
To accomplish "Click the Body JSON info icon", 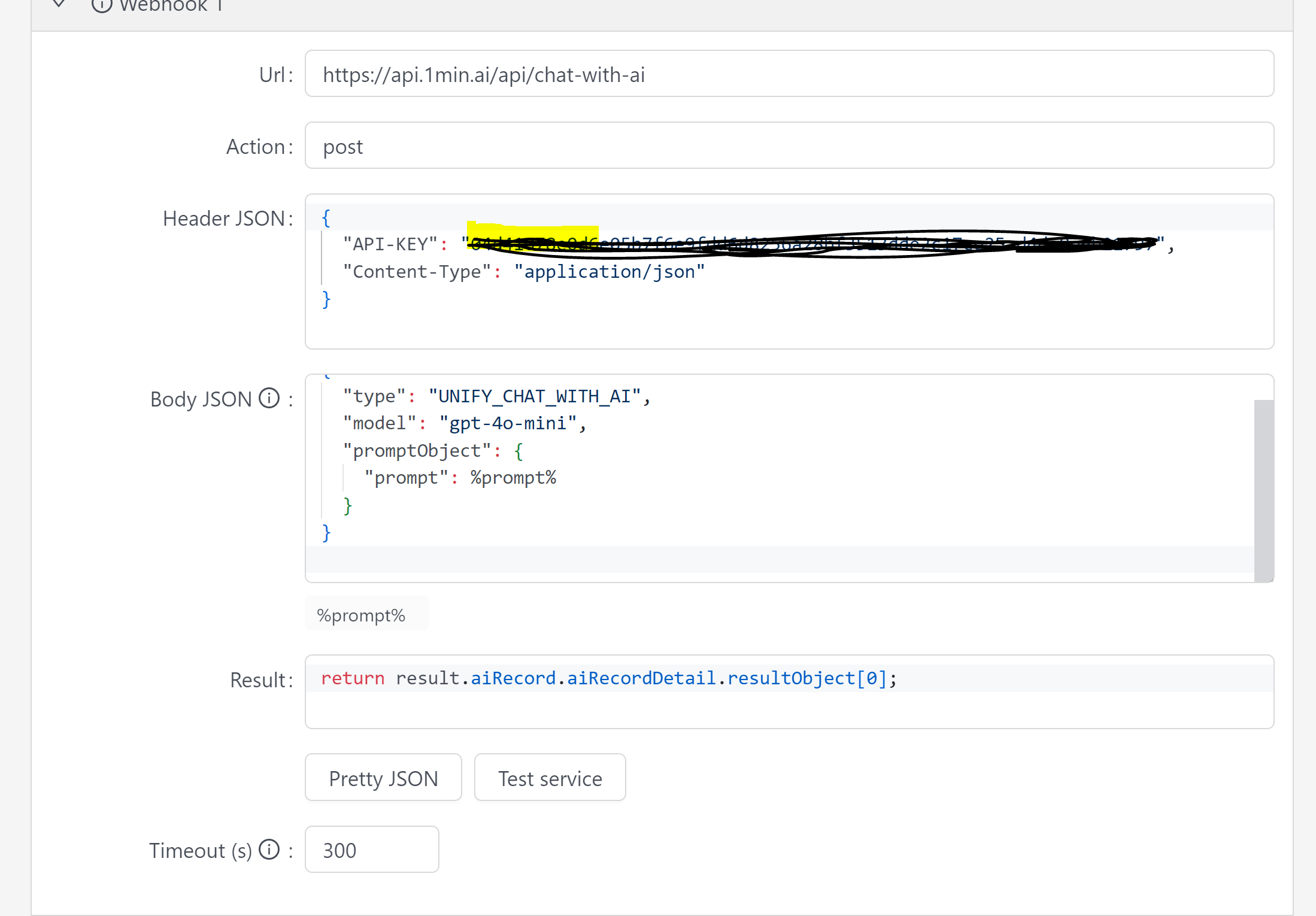I will click(x=269, y=398).
